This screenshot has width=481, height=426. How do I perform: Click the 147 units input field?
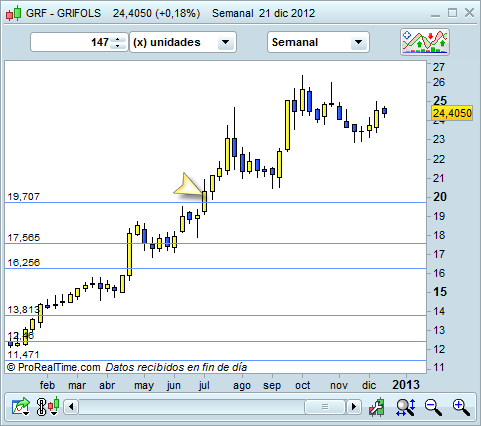(x=79, y=42)
